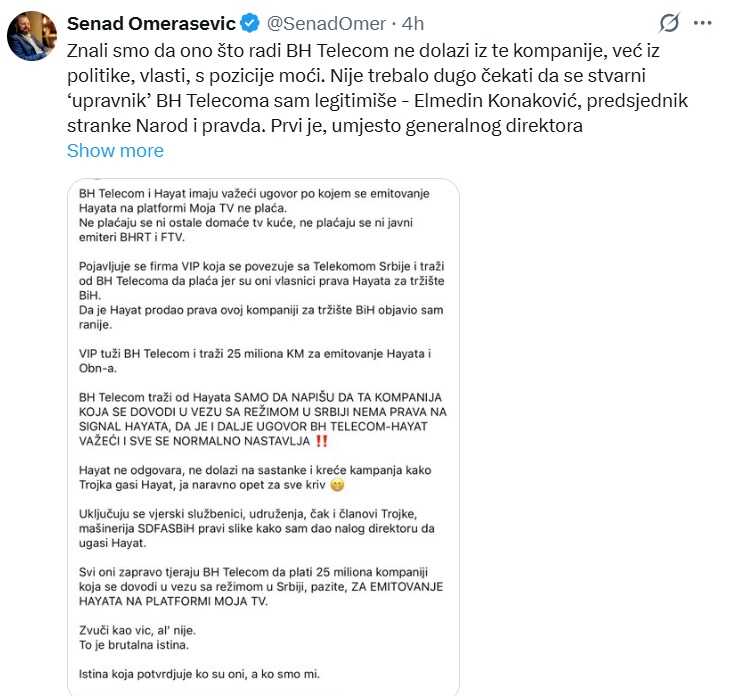Screen dimensions: 729x696
Task: Click the final line 'Istina koja potvrdjuje'
Action: click(199, 674)
